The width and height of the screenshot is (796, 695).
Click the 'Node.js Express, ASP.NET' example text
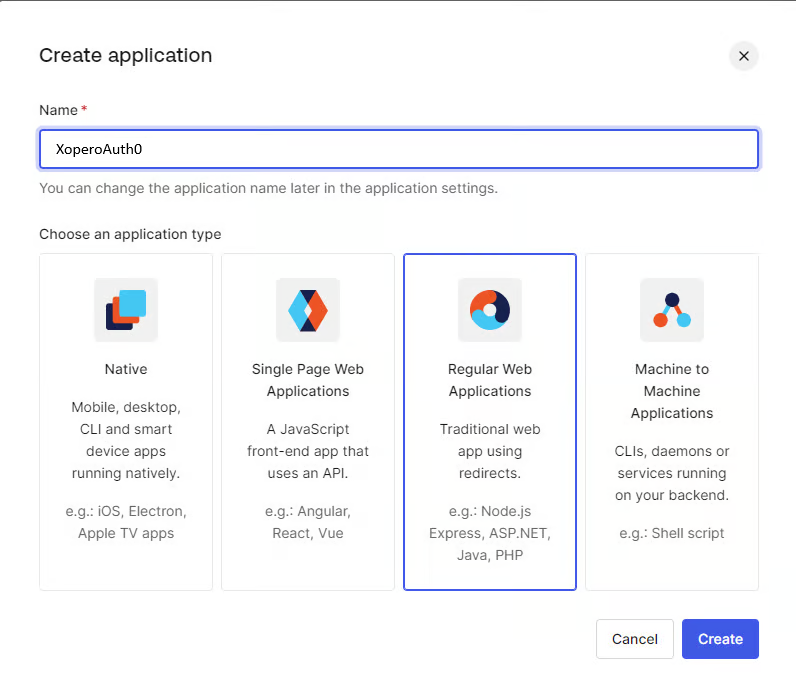coord(490,533)
